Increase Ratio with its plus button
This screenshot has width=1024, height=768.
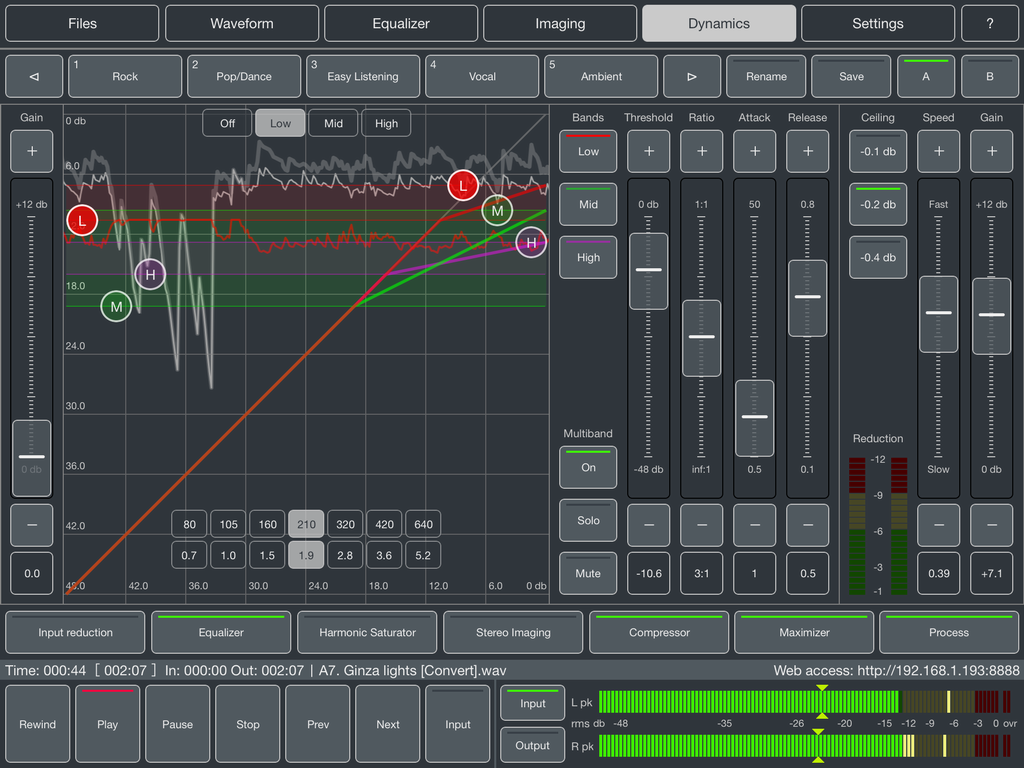(701, 151)
